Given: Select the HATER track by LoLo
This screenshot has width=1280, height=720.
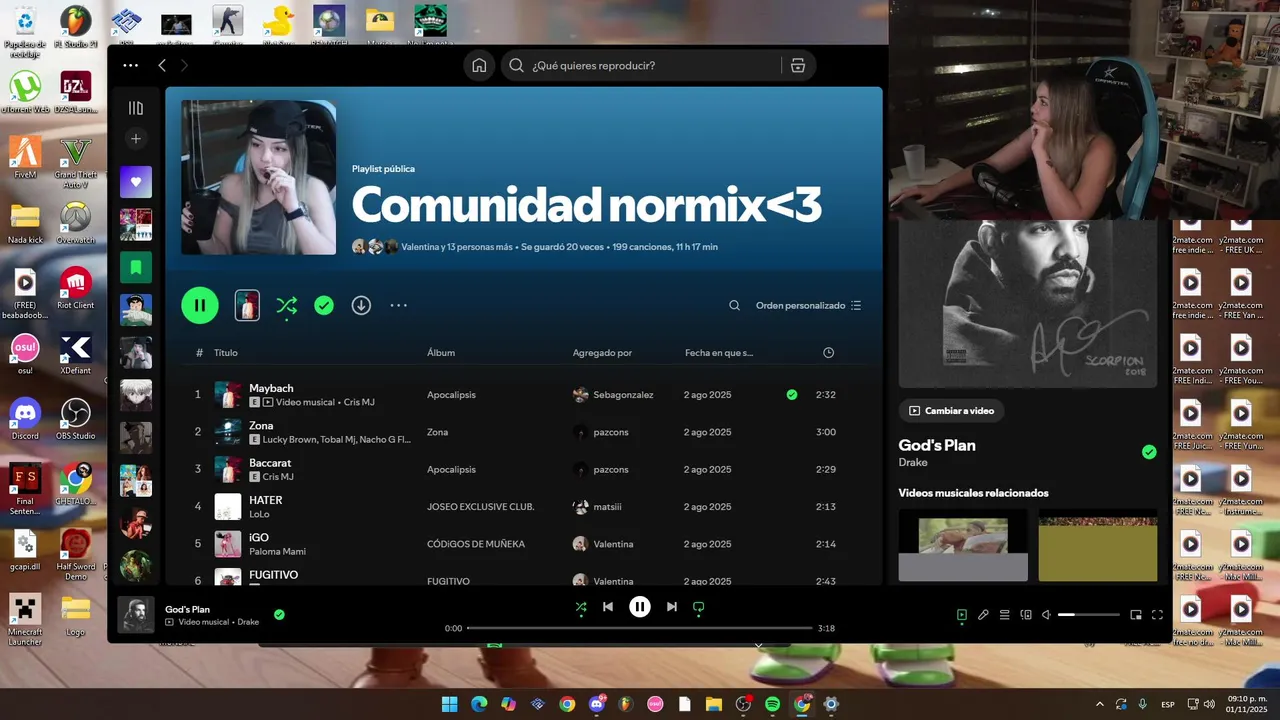Looking at the screenshot, I should 524,507.
